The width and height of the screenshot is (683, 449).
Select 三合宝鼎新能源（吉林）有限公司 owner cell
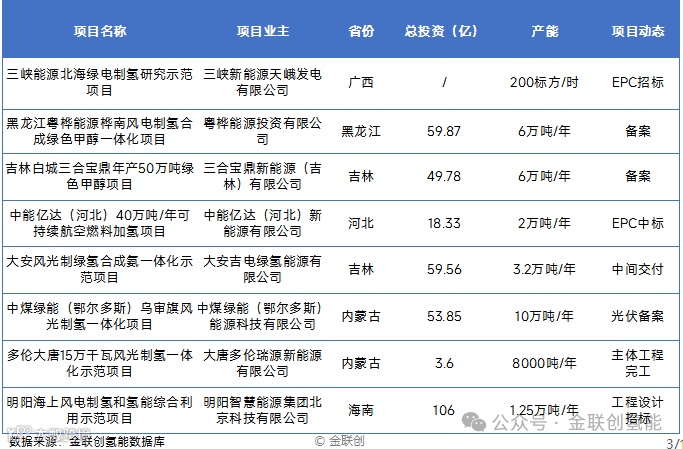(x=263, y=176)
